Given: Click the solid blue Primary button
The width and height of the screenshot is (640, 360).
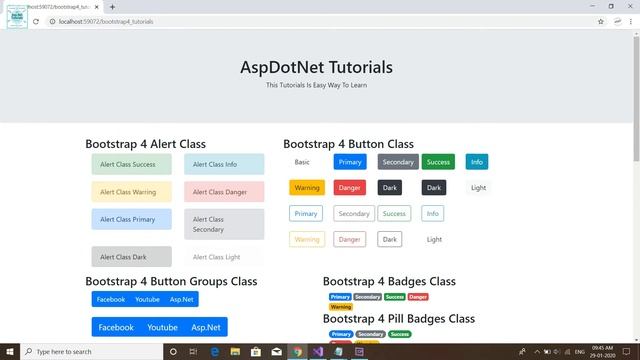Looking at the screenshot, I should [x=350, y=162].
